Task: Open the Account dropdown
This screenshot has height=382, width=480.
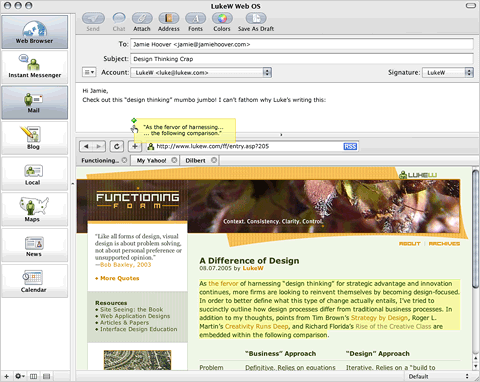Action: 201,73
